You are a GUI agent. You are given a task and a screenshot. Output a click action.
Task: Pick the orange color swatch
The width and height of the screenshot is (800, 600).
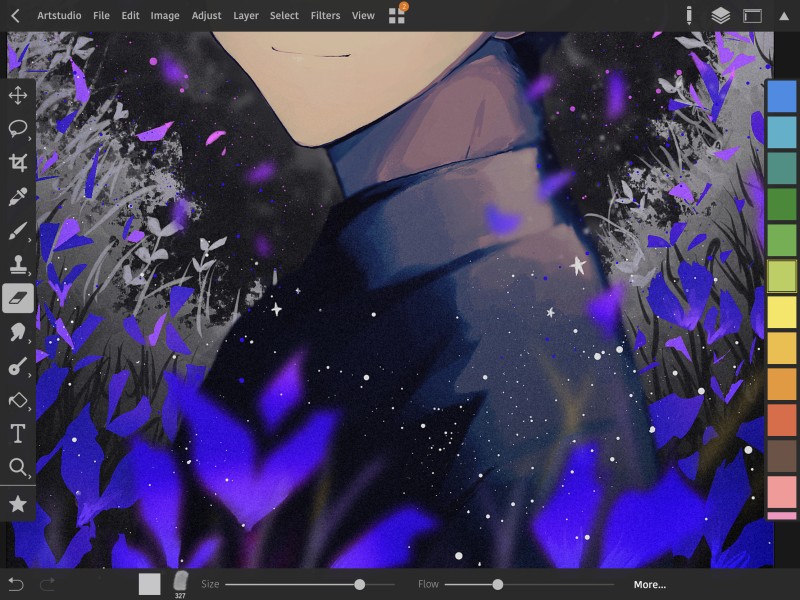(x=782, y=384)
